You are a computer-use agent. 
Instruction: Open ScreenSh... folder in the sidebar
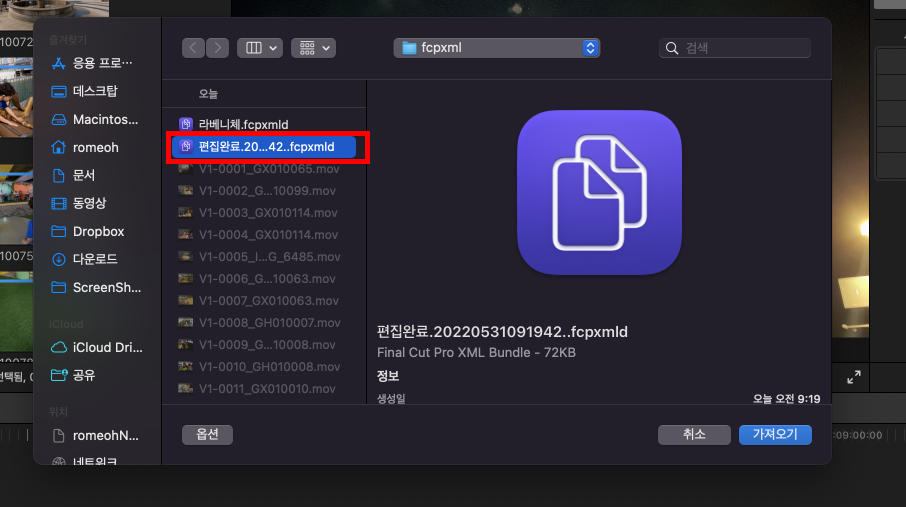(x=96, y=287)
